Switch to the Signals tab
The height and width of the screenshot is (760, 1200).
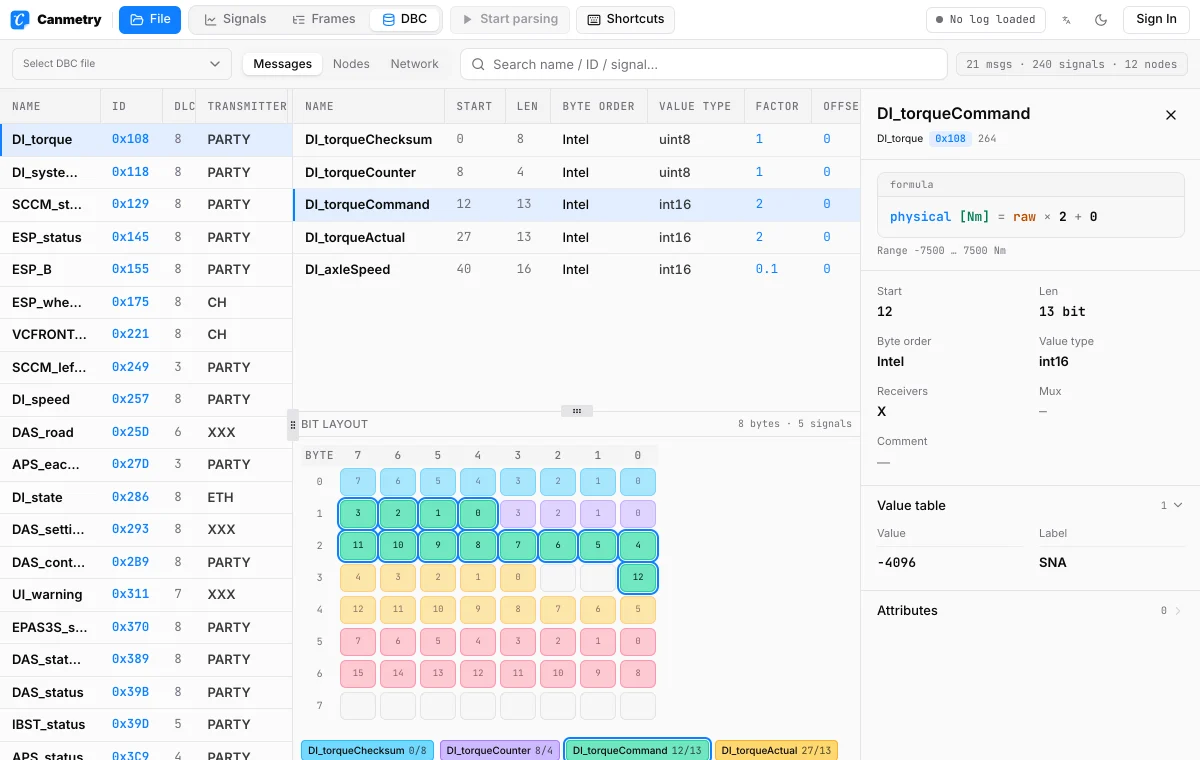point(235,19)
